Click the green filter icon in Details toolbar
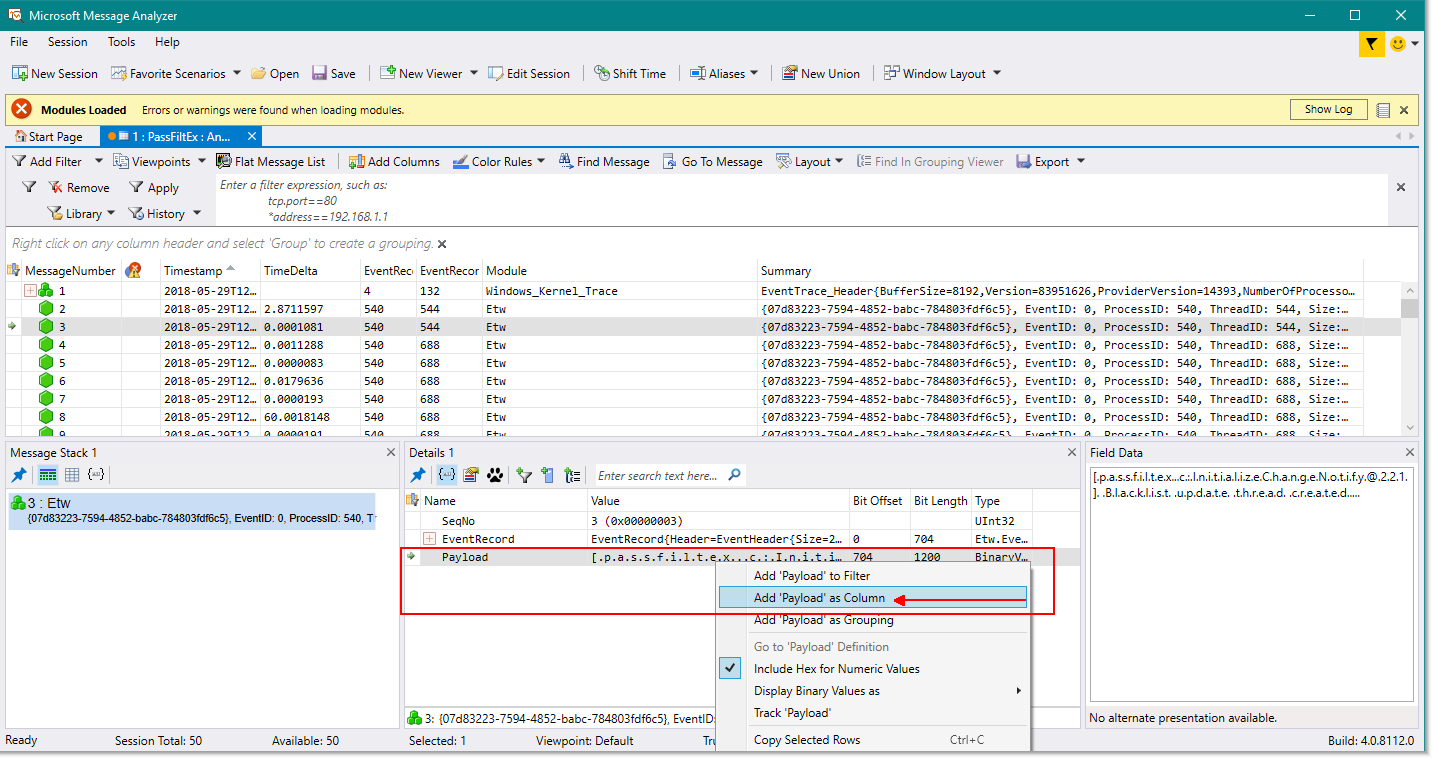Viewport: 1432px width, 758px height. click(x=523, y=475)
